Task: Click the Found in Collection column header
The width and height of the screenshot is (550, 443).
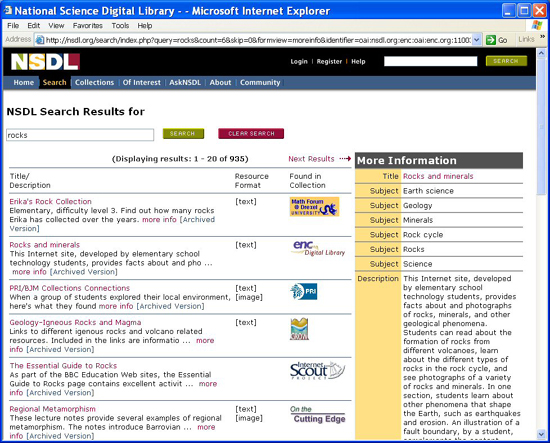Action: (307, 181)
